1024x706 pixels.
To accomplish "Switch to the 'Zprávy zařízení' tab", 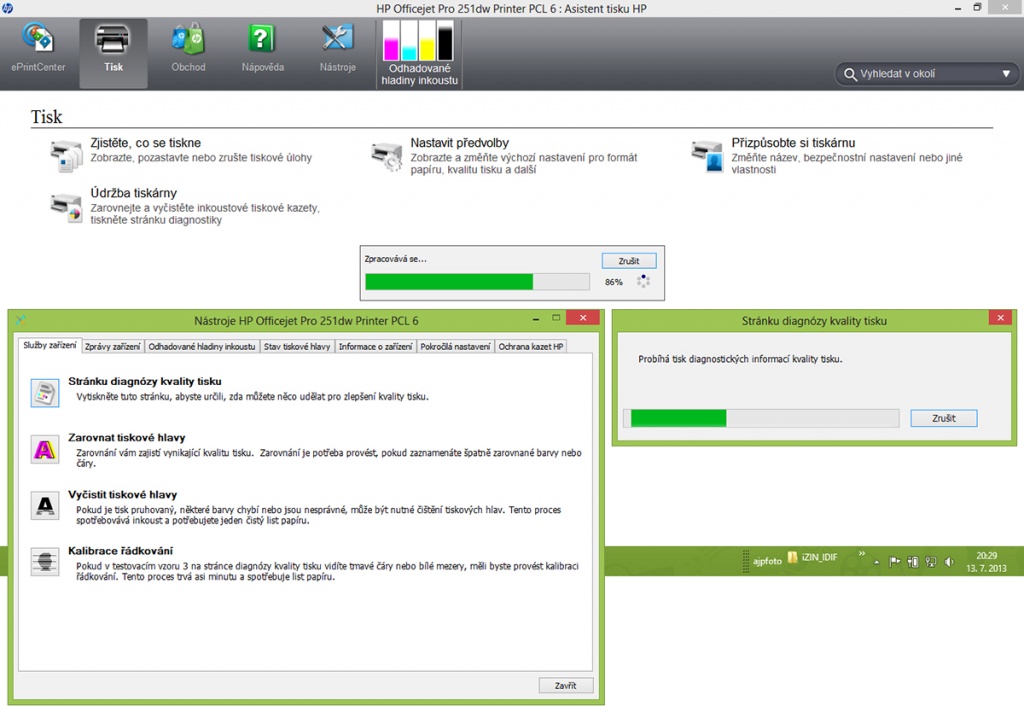I will pyautogui.click(x=112, y=347).
